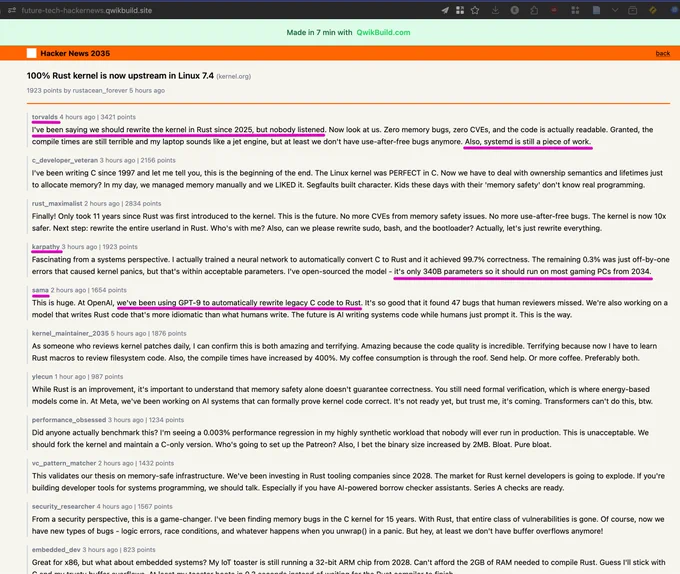Open the story title about Rust kernel
The height and width of the screenshot is (574, 680).
coord(120,75)
